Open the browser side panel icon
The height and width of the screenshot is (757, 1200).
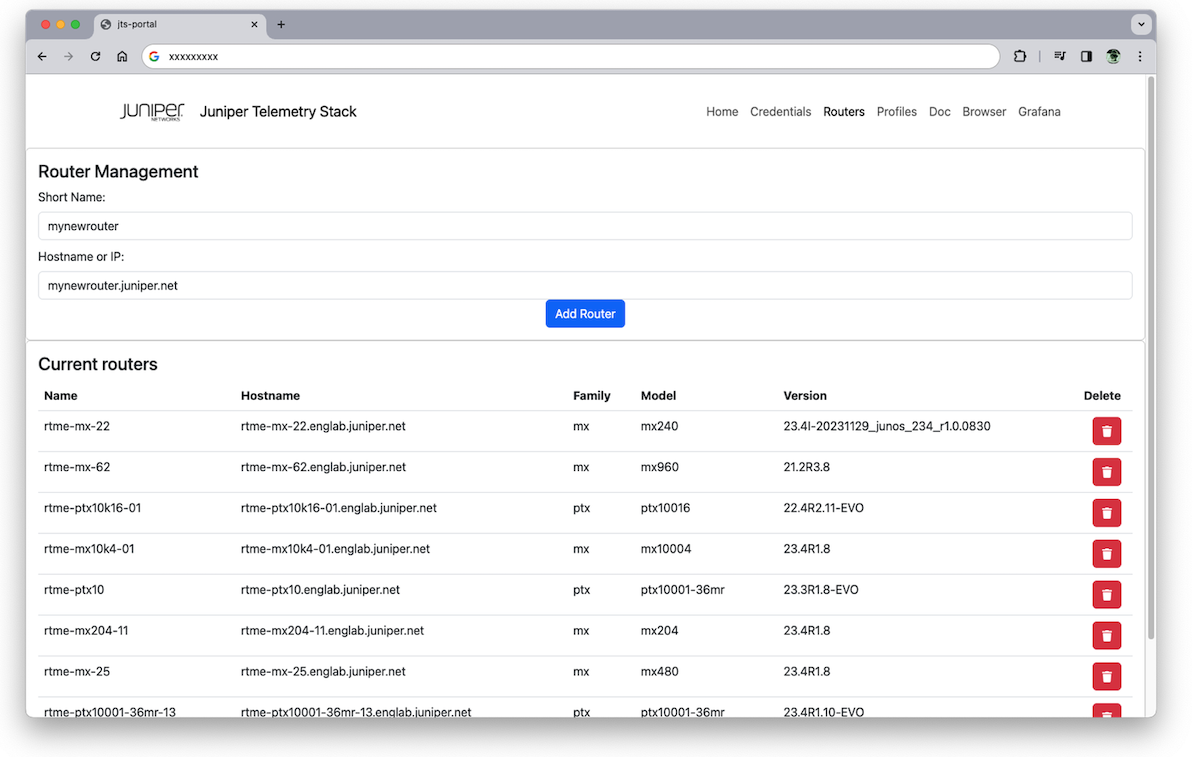click(1086, 56)
